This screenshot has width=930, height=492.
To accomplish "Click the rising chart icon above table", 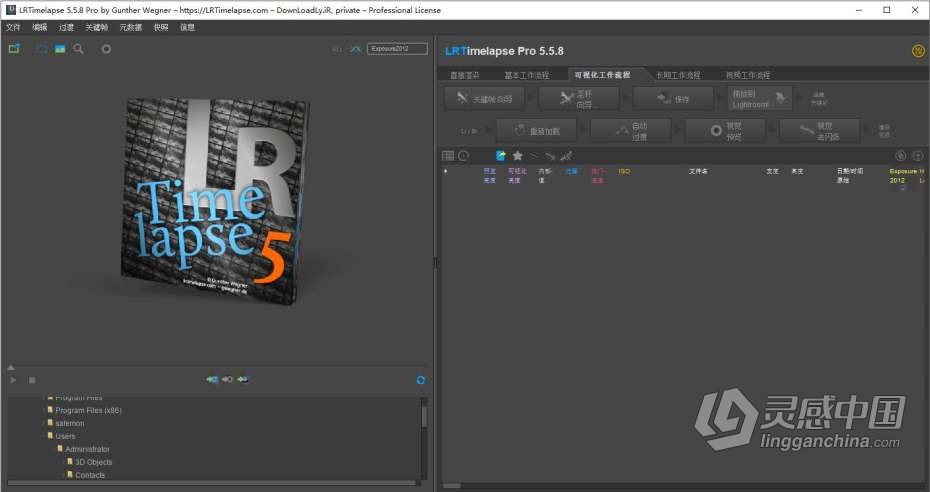I will click(566, 156).
